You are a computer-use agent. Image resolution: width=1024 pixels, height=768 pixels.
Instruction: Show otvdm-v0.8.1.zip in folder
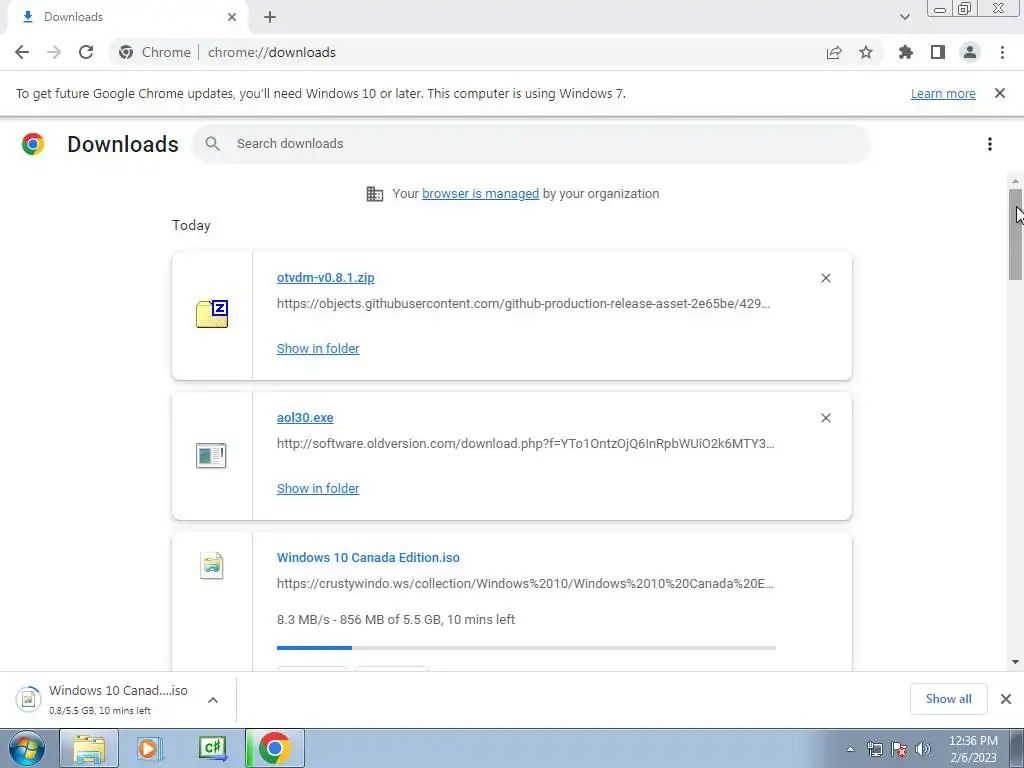(318, 349)
